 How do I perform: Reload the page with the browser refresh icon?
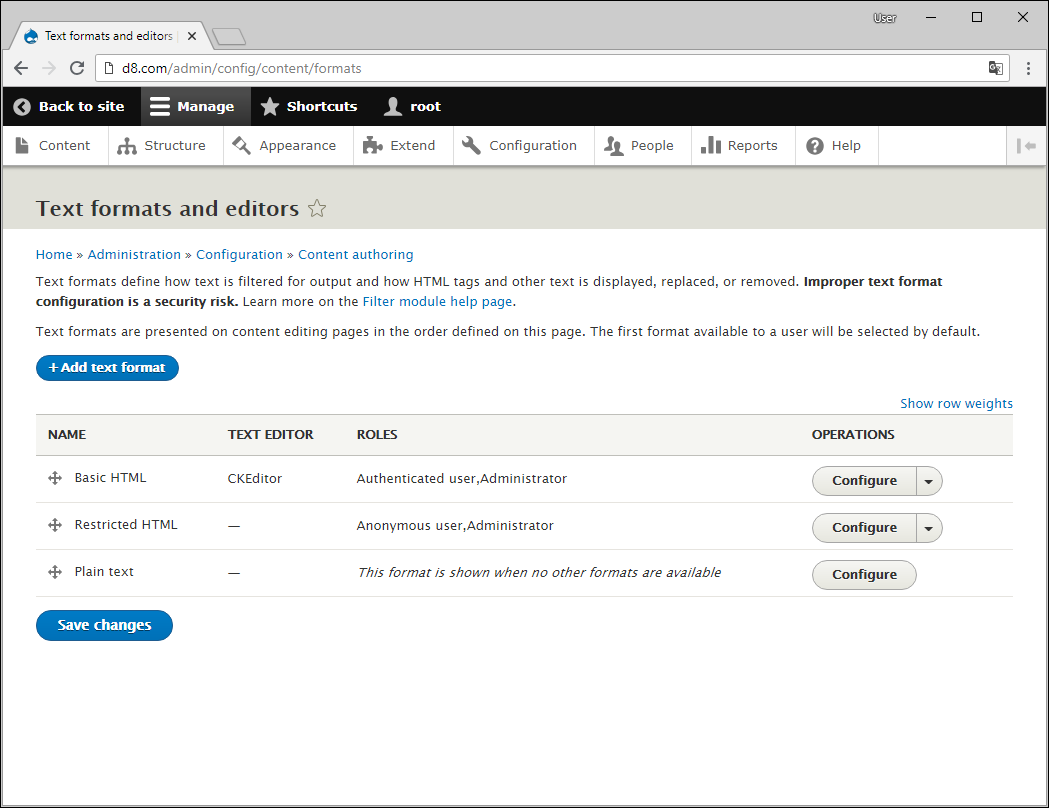pyautogui.click(x=77, y=69)
